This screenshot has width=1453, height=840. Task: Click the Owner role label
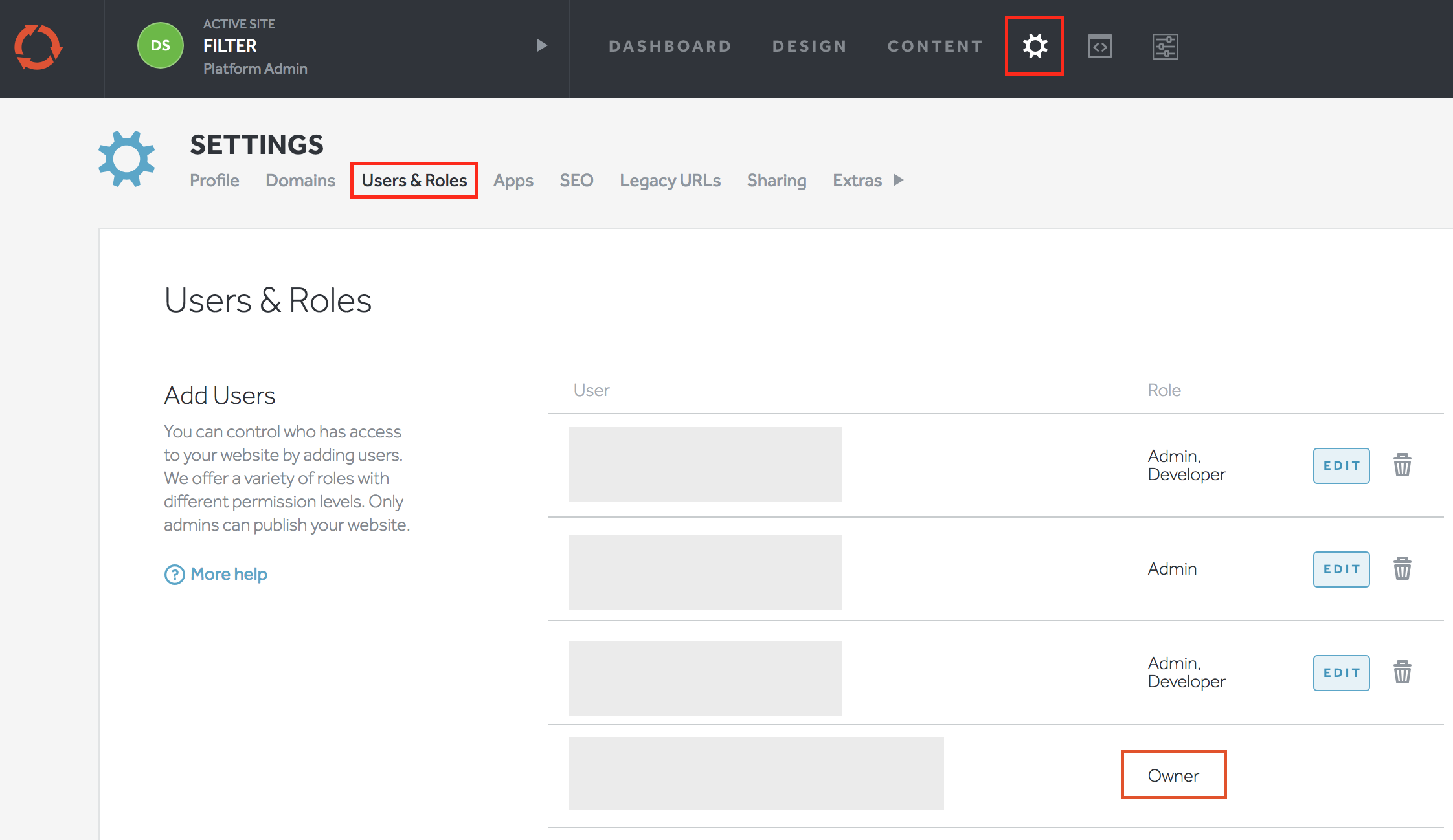click(x=1173, y=775)
